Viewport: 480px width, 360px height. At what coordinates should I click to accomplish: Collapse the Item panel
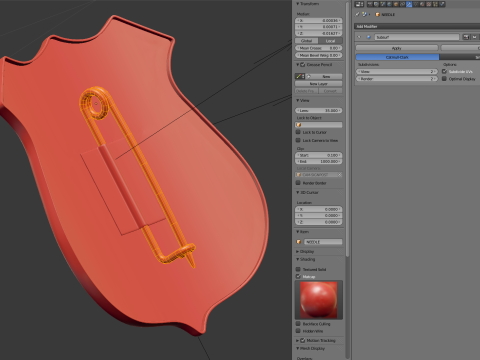[x=298, y=231]
